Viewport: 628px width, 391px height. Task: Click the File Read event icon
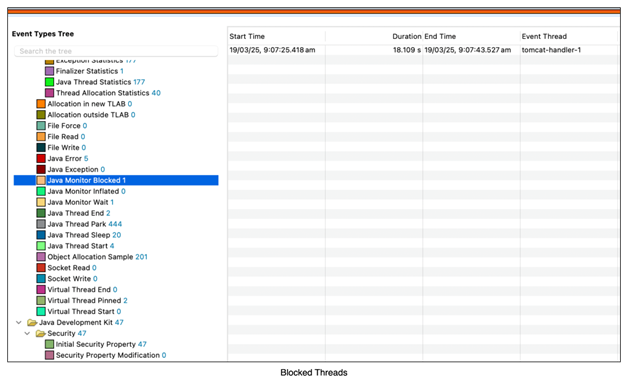click(41, 137)
